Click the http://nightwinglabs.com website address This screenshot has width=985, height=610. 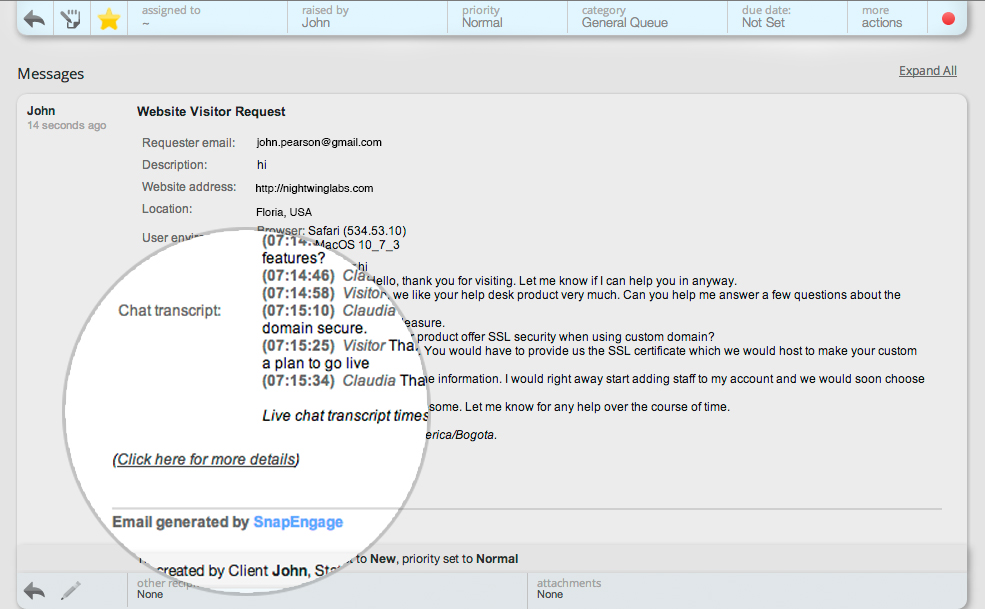coord(314,188)
